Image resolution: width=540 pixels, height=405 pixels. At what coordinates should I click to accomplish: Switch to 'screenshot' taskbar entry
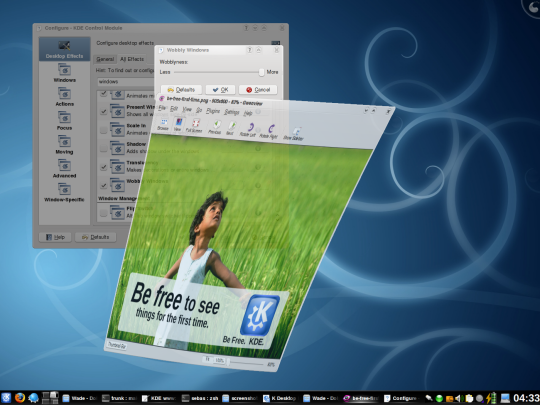click(x=240, y=398)
